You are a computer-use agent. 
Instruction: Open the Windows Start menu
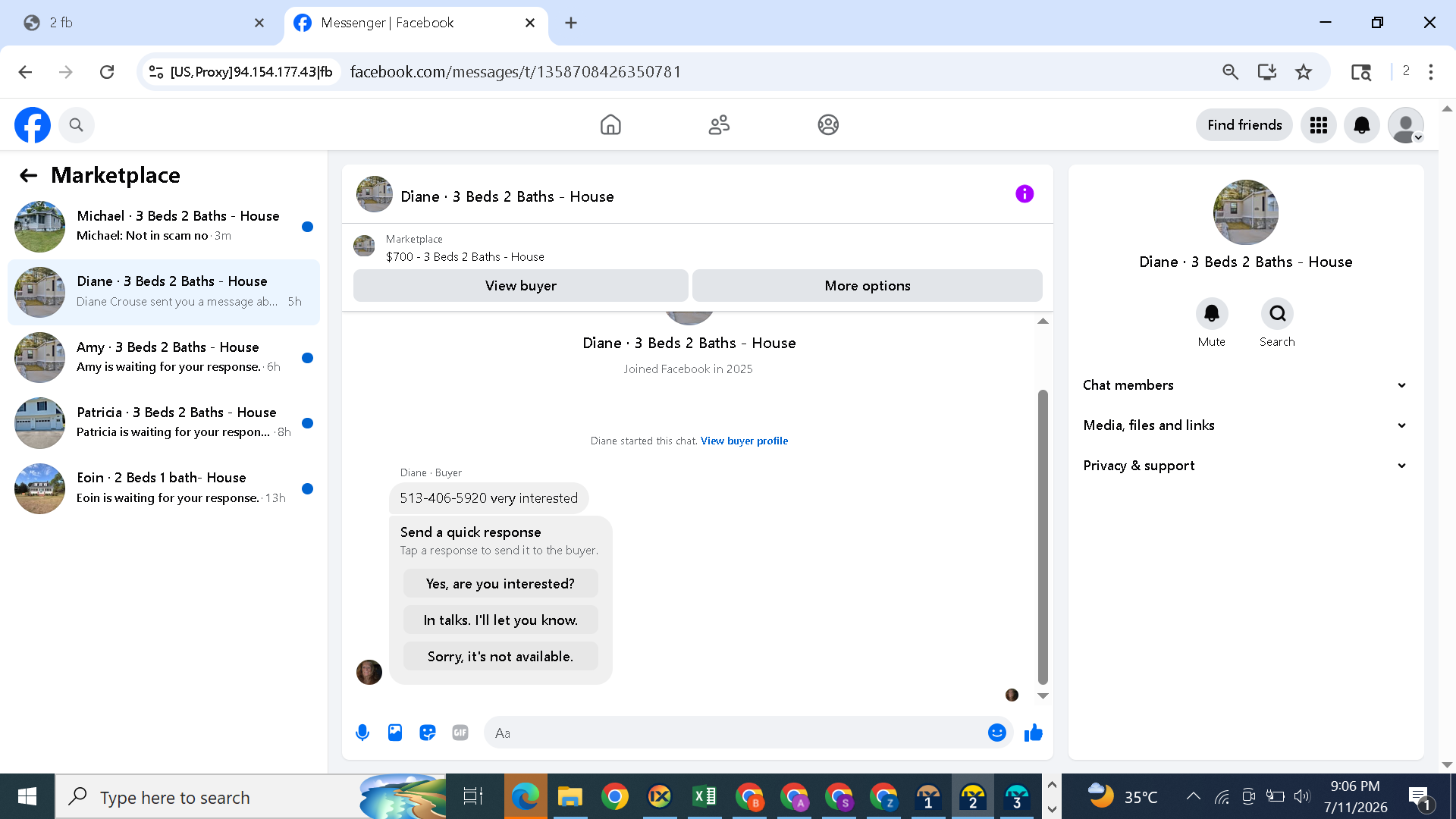click(x=27, y=796)
